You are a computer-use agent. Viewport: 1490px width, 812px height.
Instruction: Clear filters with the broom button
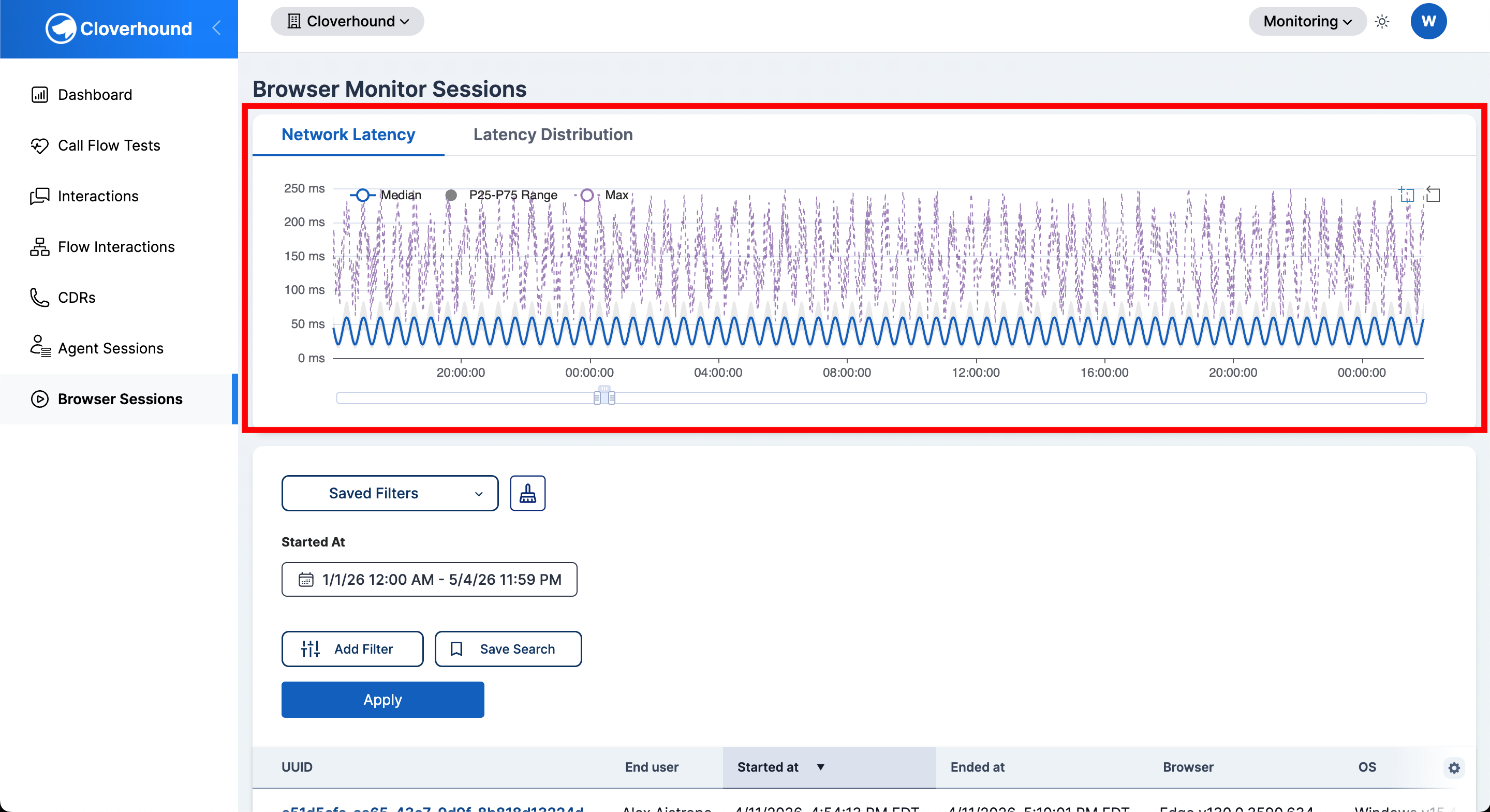tap(527, 493)
